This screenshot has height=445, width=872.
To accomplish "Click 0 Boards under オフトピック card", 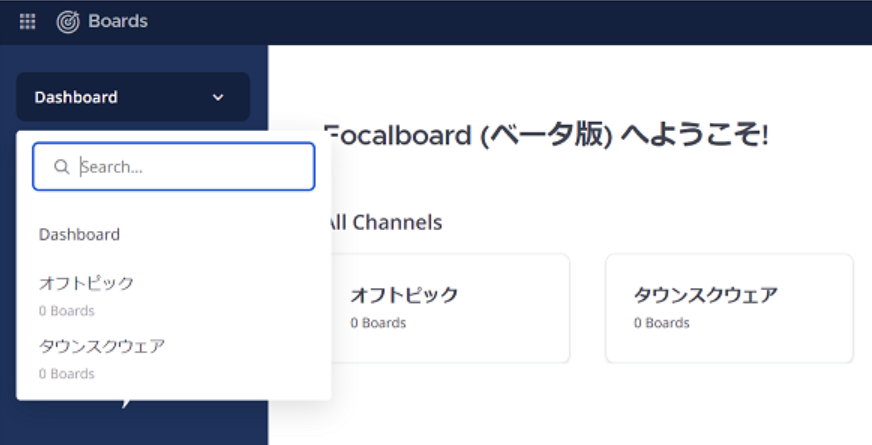I will 378,323.
